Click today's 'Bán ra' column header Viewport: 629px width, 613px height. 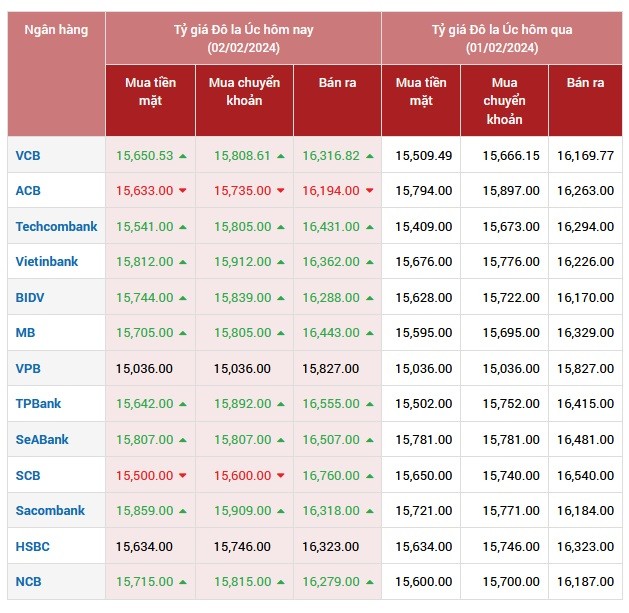point(337,83)
